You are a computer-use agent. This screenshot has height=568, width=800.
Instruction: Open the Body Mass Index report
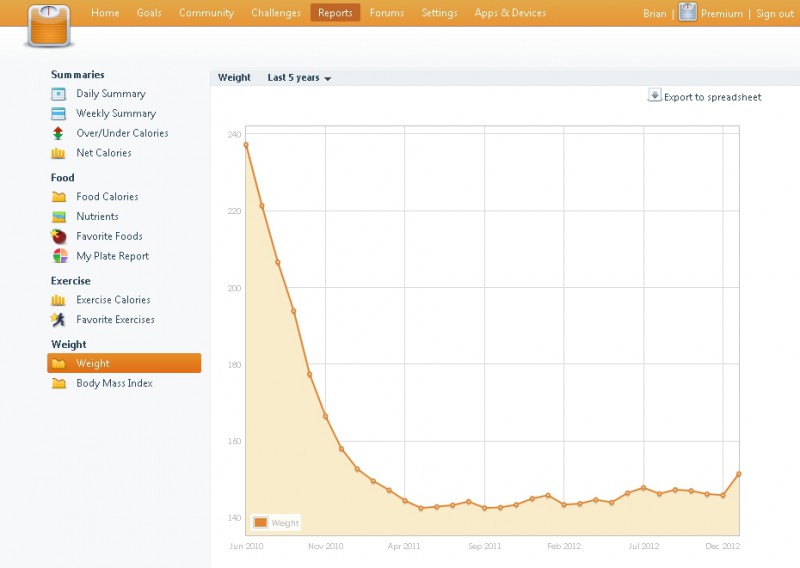pyautogui.click(x=114, y=383)
